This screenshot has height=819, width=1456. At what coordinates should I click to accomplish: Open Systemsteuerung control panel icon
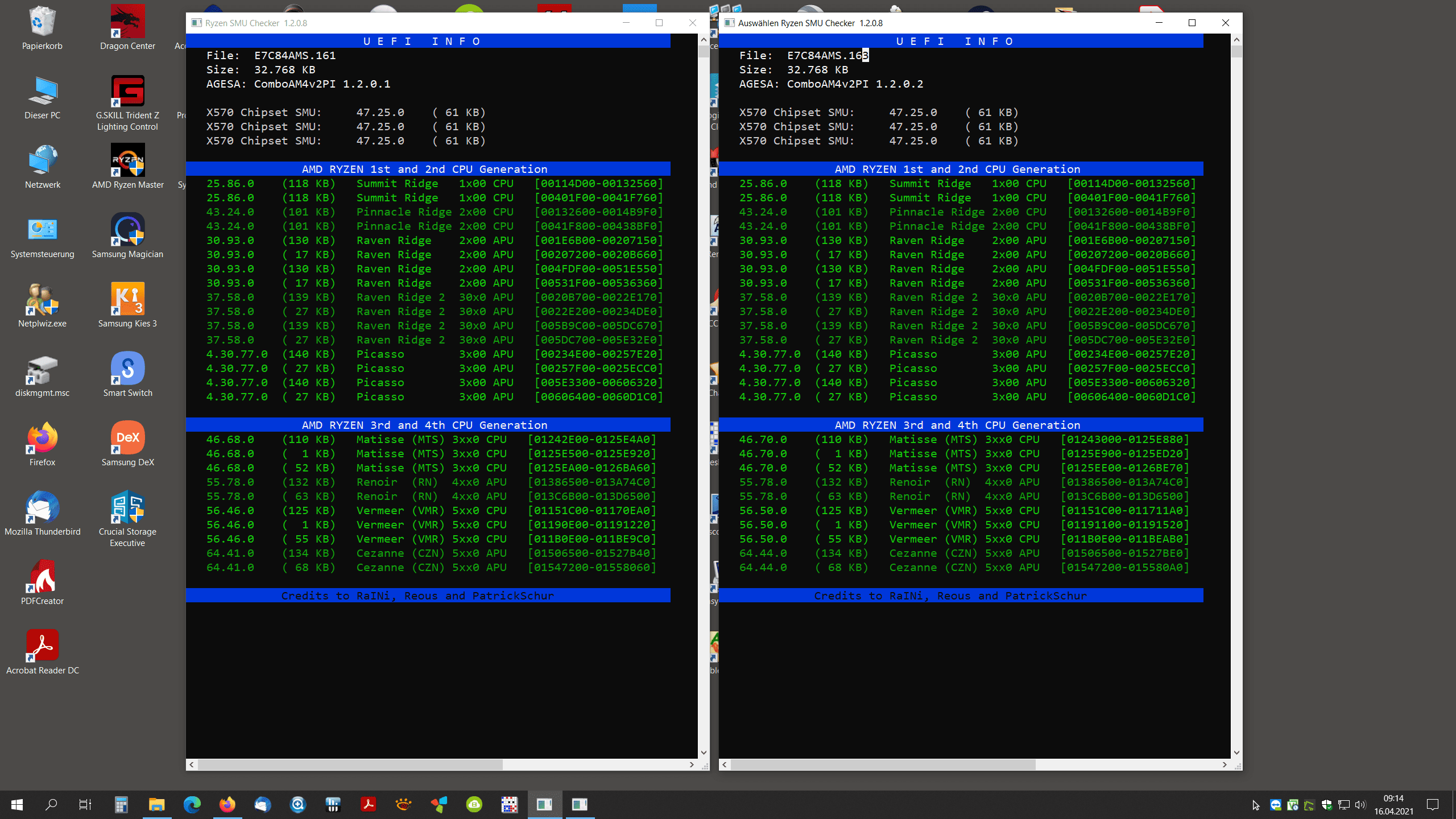tap(42, 237)
